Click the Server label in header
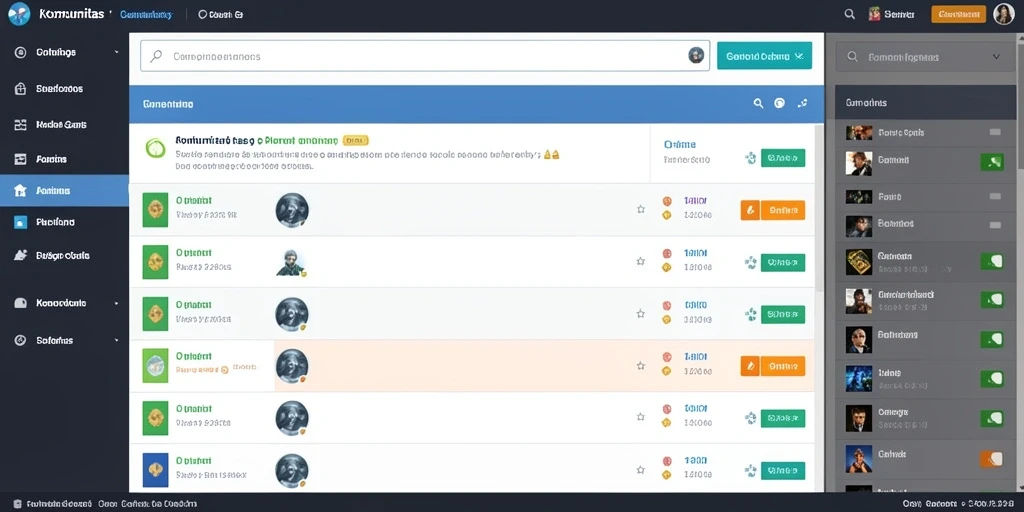The width and height of the screenshot is (1024, 512). pyautogui.click(x=899, y=14)
